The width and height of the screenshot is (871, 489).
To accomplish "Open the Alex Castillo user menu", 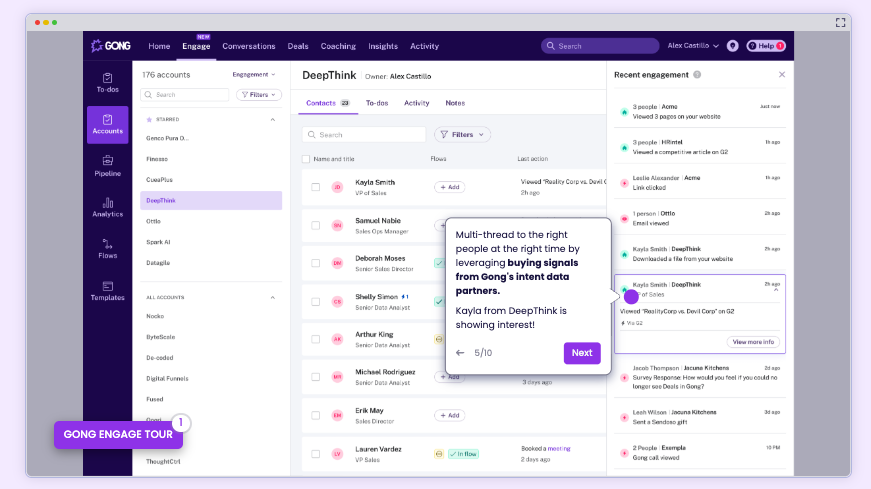I will [693, 46].
